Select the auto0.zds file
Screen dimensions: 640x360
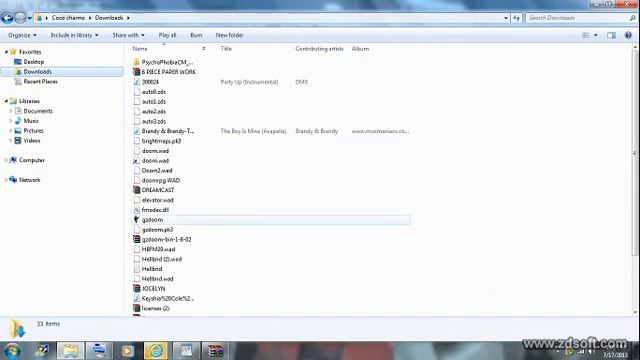click(x=153, y=92)
